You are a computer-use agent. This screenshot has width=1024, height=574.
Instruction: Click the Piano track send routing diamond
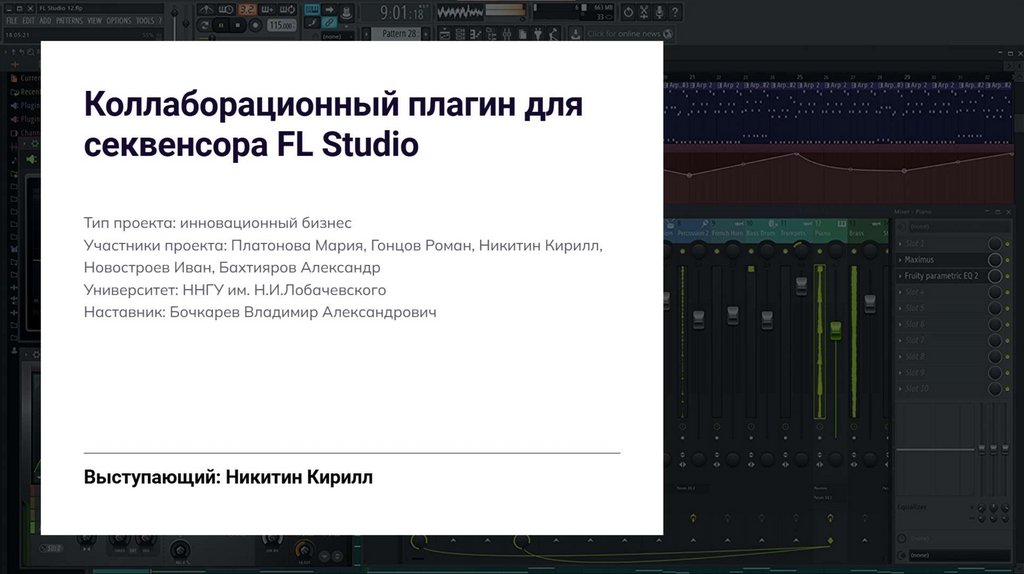830,541
